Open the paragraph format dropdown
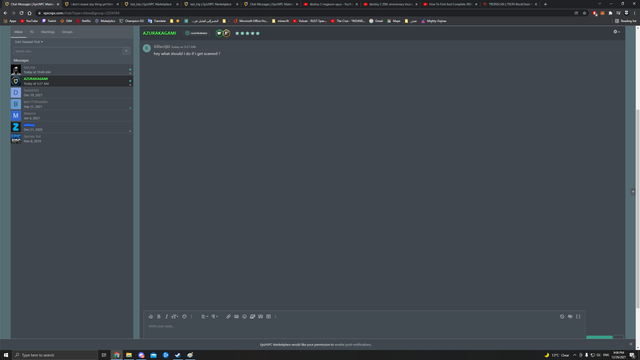Viewport: 640px width, 360px height. pyautogui.click(x=215, y=316)
